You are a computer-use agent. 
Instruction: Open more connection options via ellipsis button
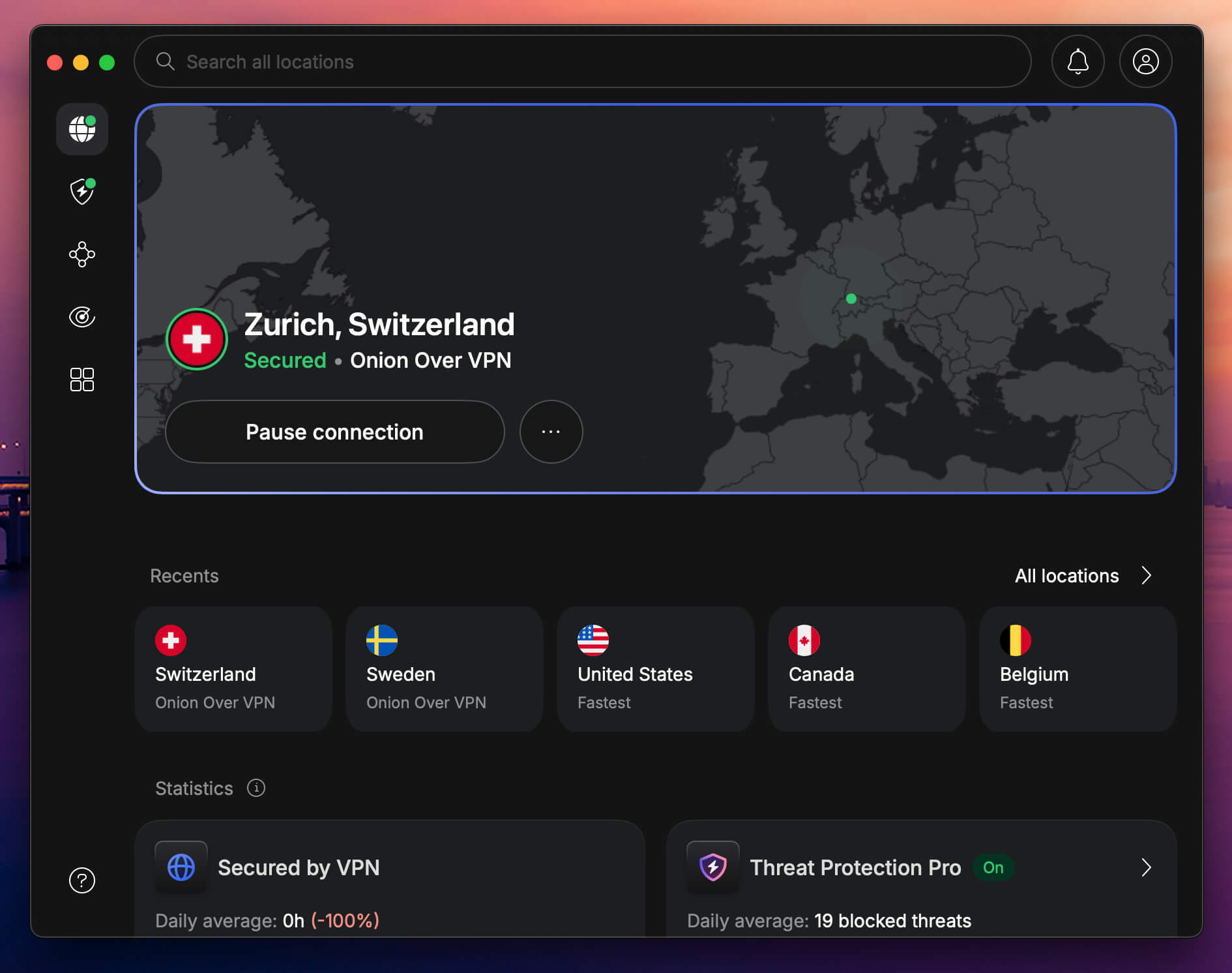tap(551, 431)
